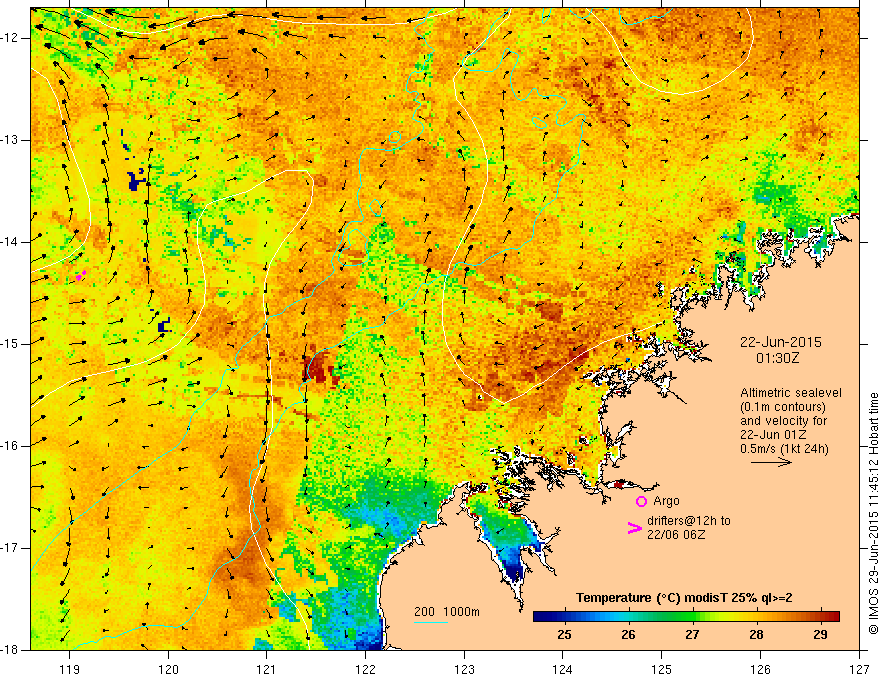880x680 pixels.
Task: Click the "22-Jun 01Z" legend text
Action: point(774,435)
